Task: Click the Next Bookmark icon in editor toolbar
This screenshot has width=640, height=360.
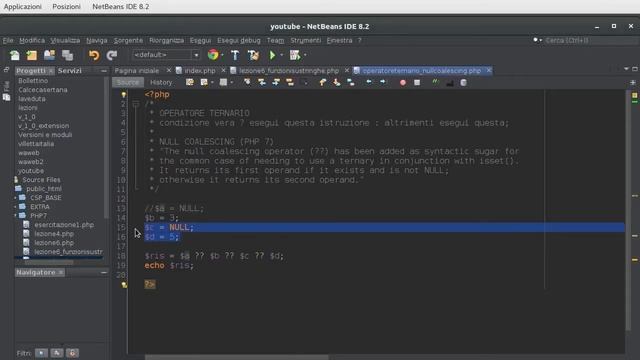Action: coord(337,82)
